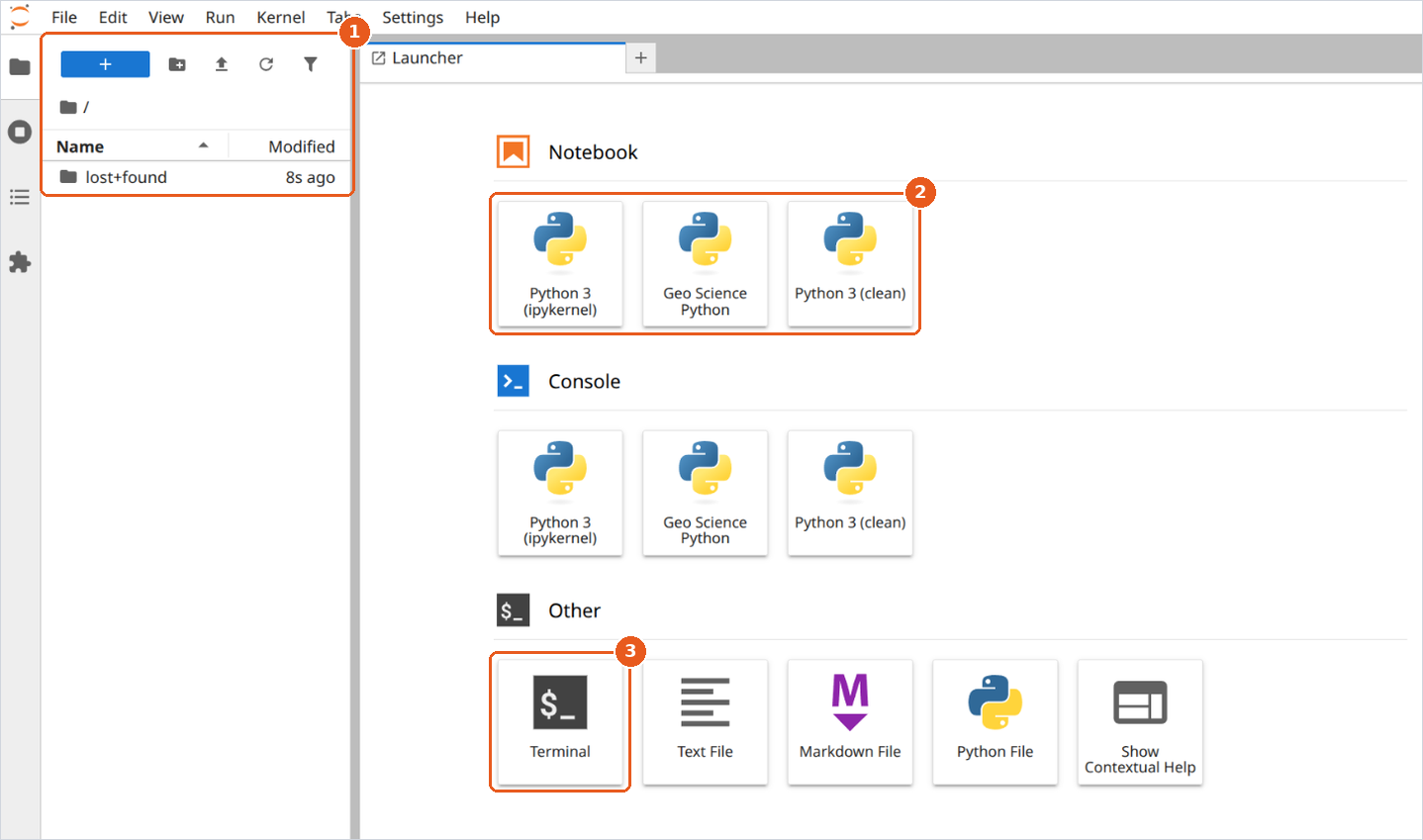
Task: Open the Run menu
Action: pyautogui.click(x=220, y=17)
